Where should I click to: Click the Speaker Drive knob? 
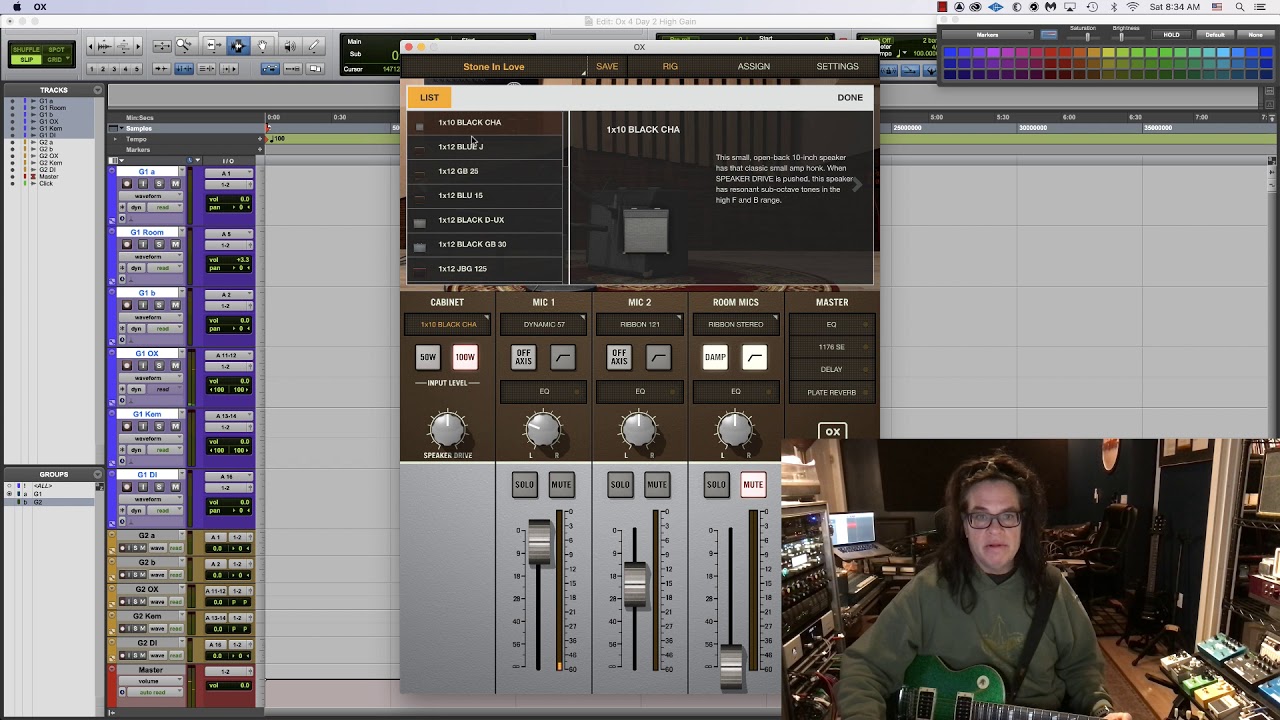(447, 429)
